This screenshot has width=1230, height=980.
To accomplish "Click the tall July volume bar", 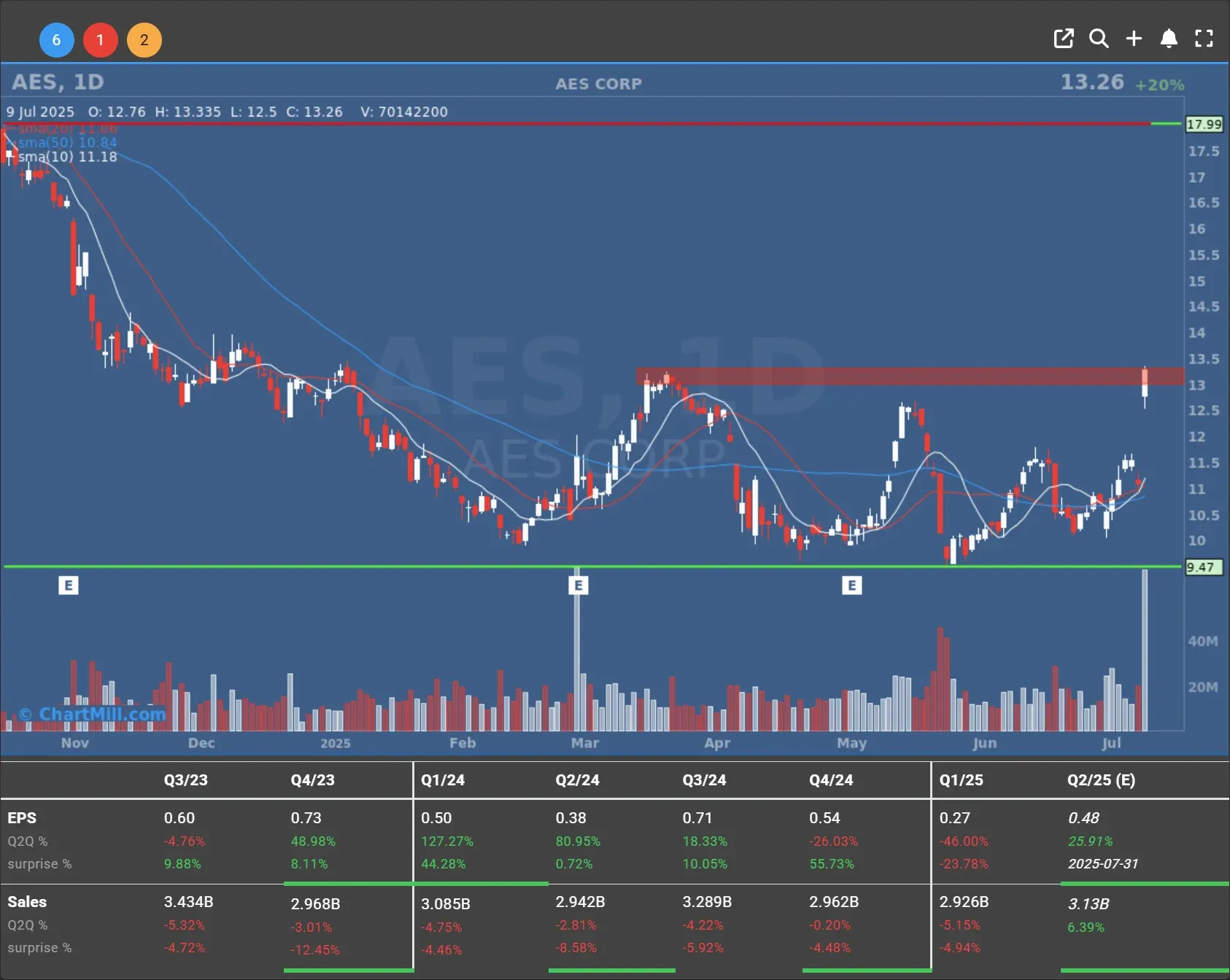I will tap(1145, 650).
